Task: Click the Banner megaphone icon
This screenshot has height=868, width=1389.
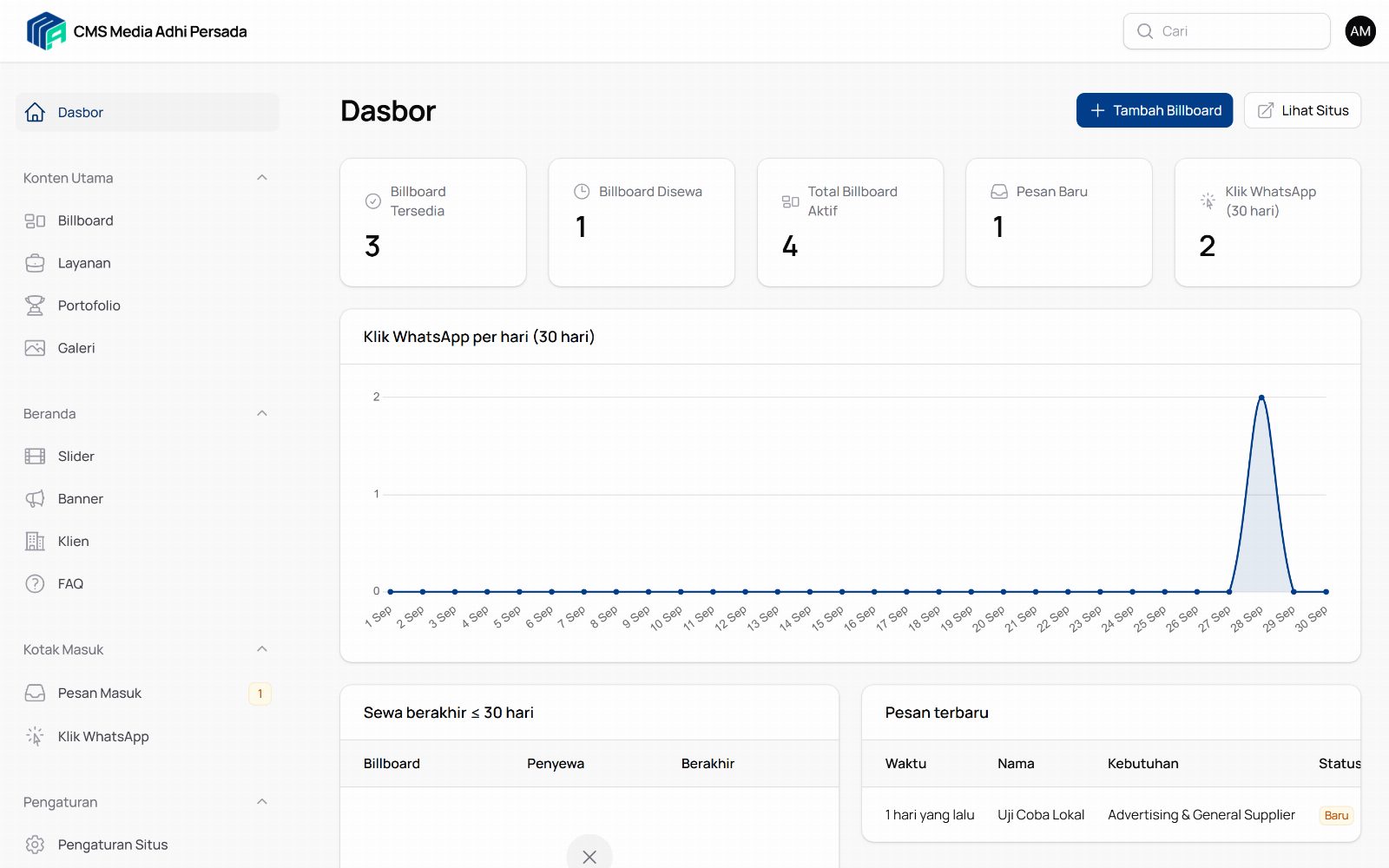Action: tap(35, 499)
